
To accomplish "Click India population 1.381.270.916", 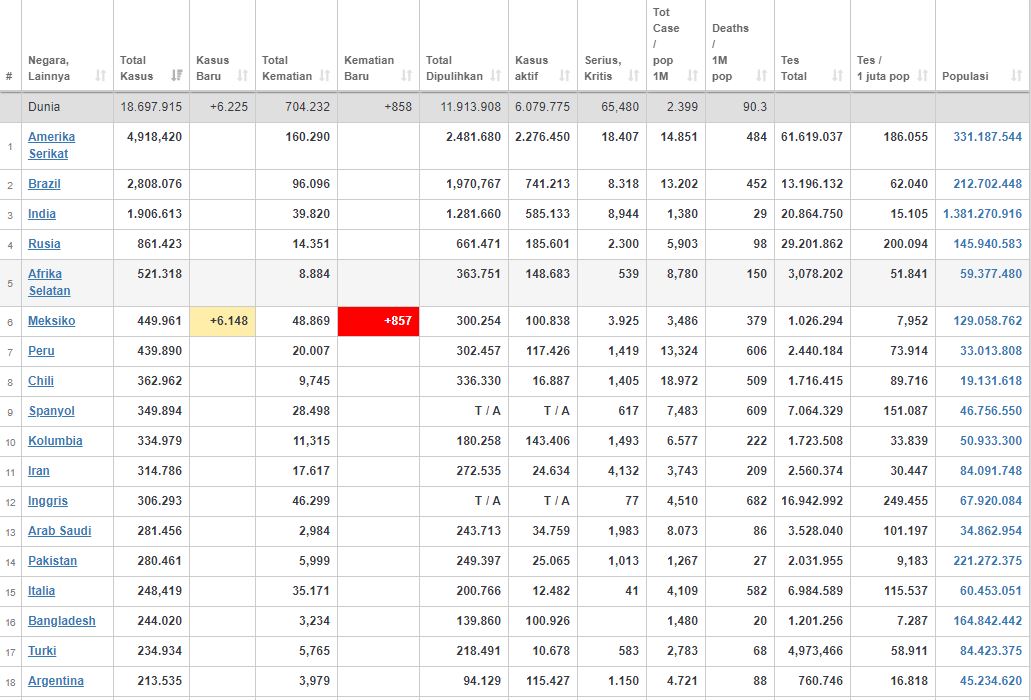I will coord(982,214).
